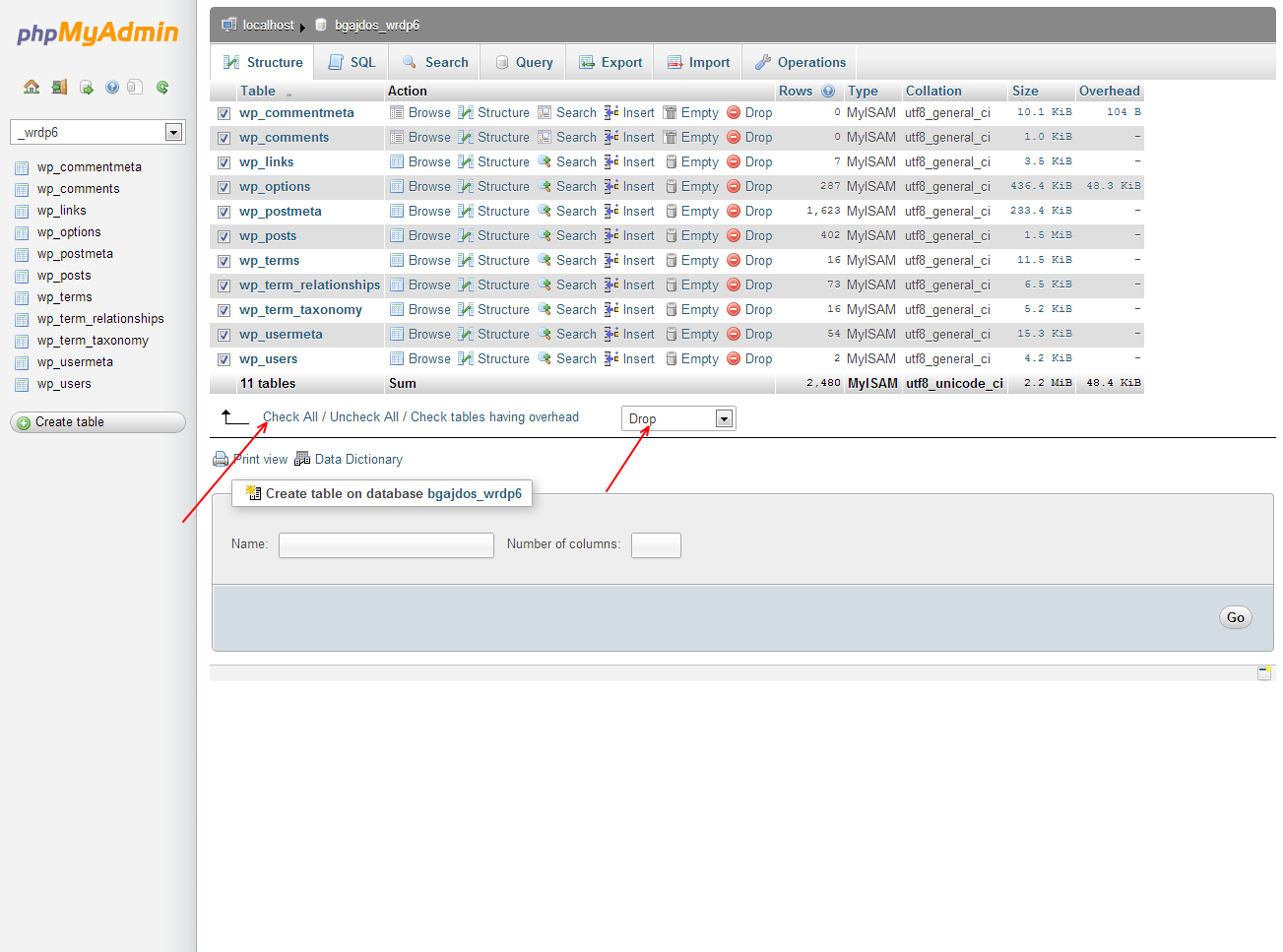The width and height of the screenshot is (1283, 952).
Task: Click the Create table button in sidebar
Action: tap(97, 422)
